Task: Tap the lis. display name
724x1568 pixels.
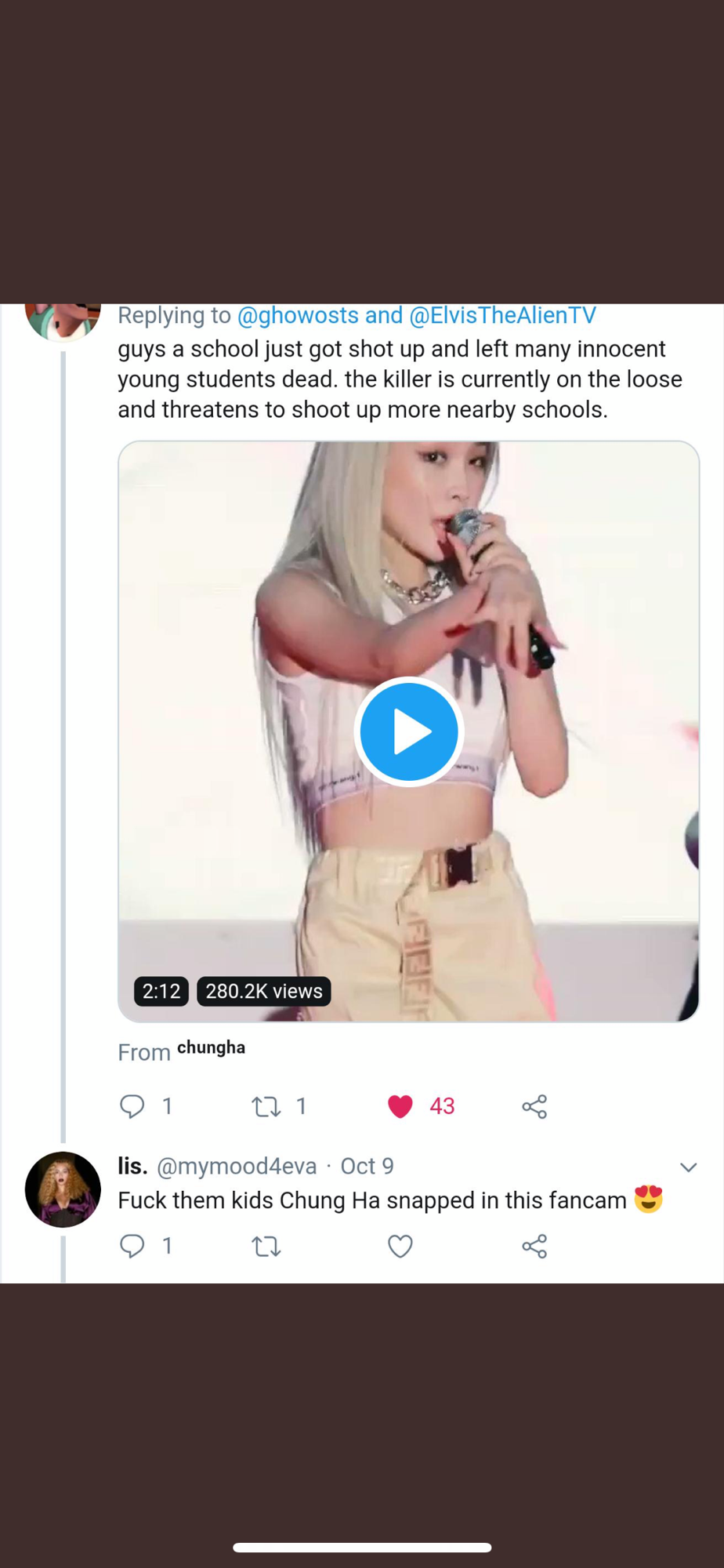Action: pos(132,1167)
